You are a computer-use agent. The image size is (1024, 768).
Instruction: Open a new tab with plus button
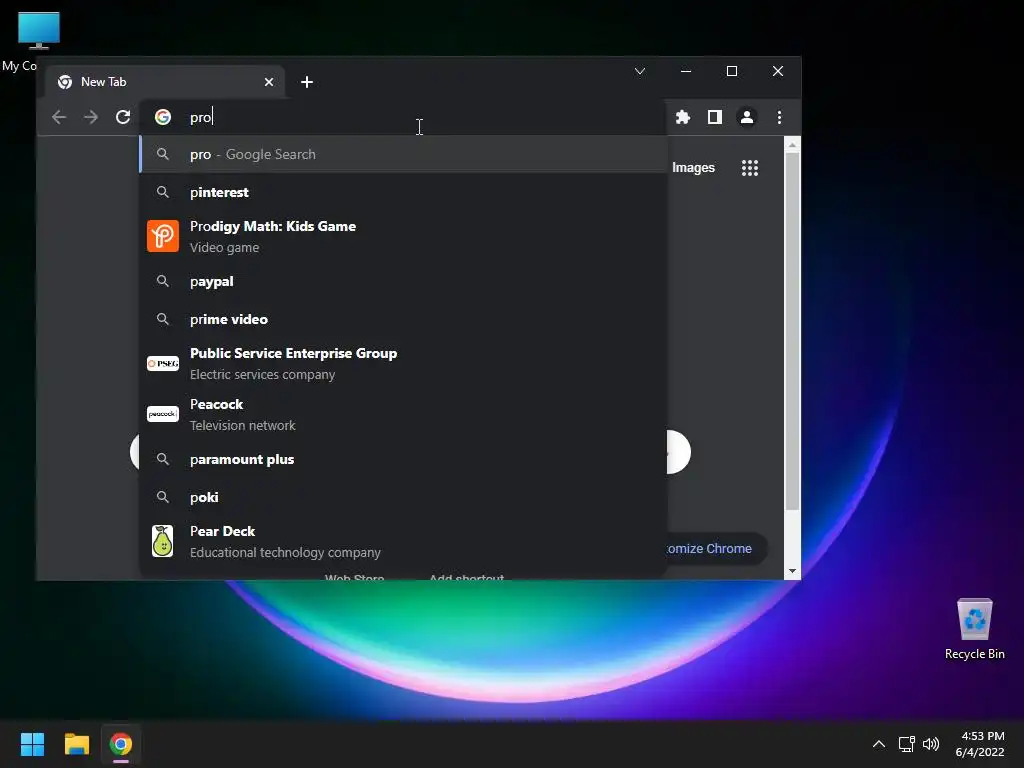click(x=307, y=82)
